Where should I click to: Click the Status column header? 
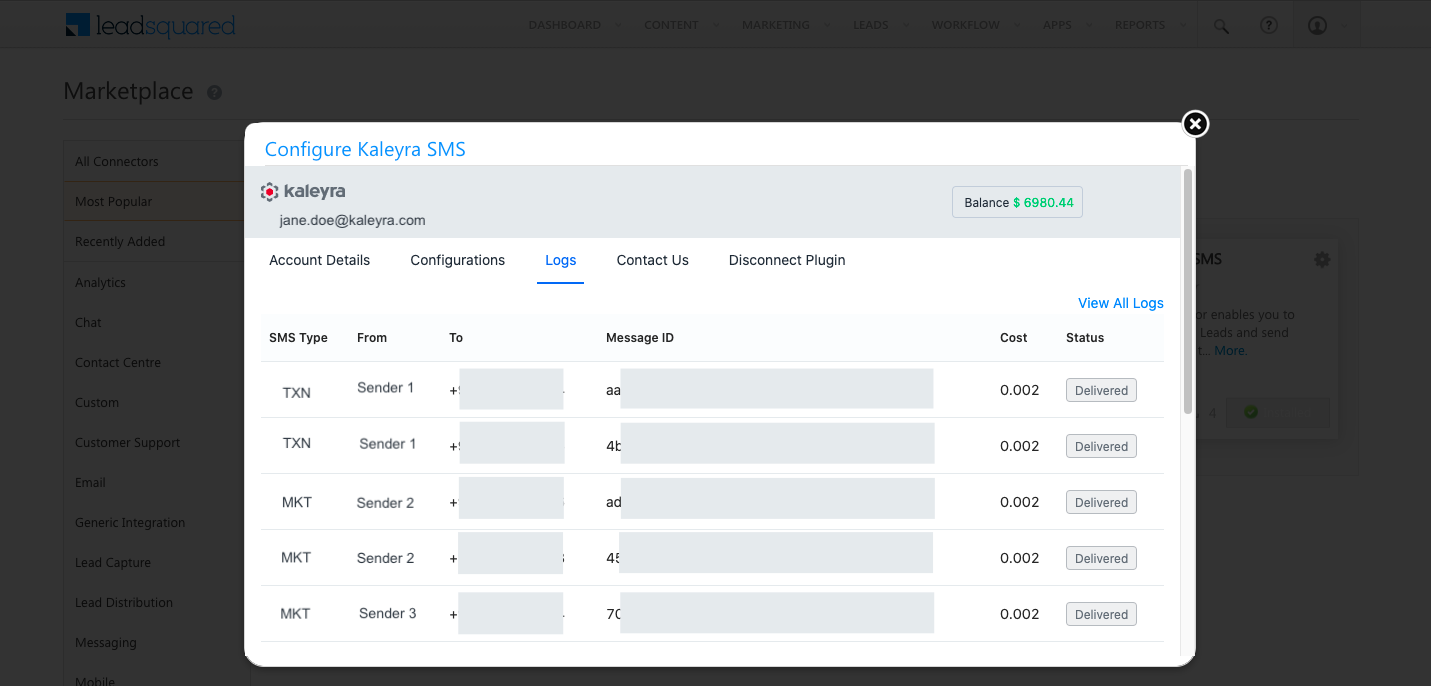click(1085, 338)
